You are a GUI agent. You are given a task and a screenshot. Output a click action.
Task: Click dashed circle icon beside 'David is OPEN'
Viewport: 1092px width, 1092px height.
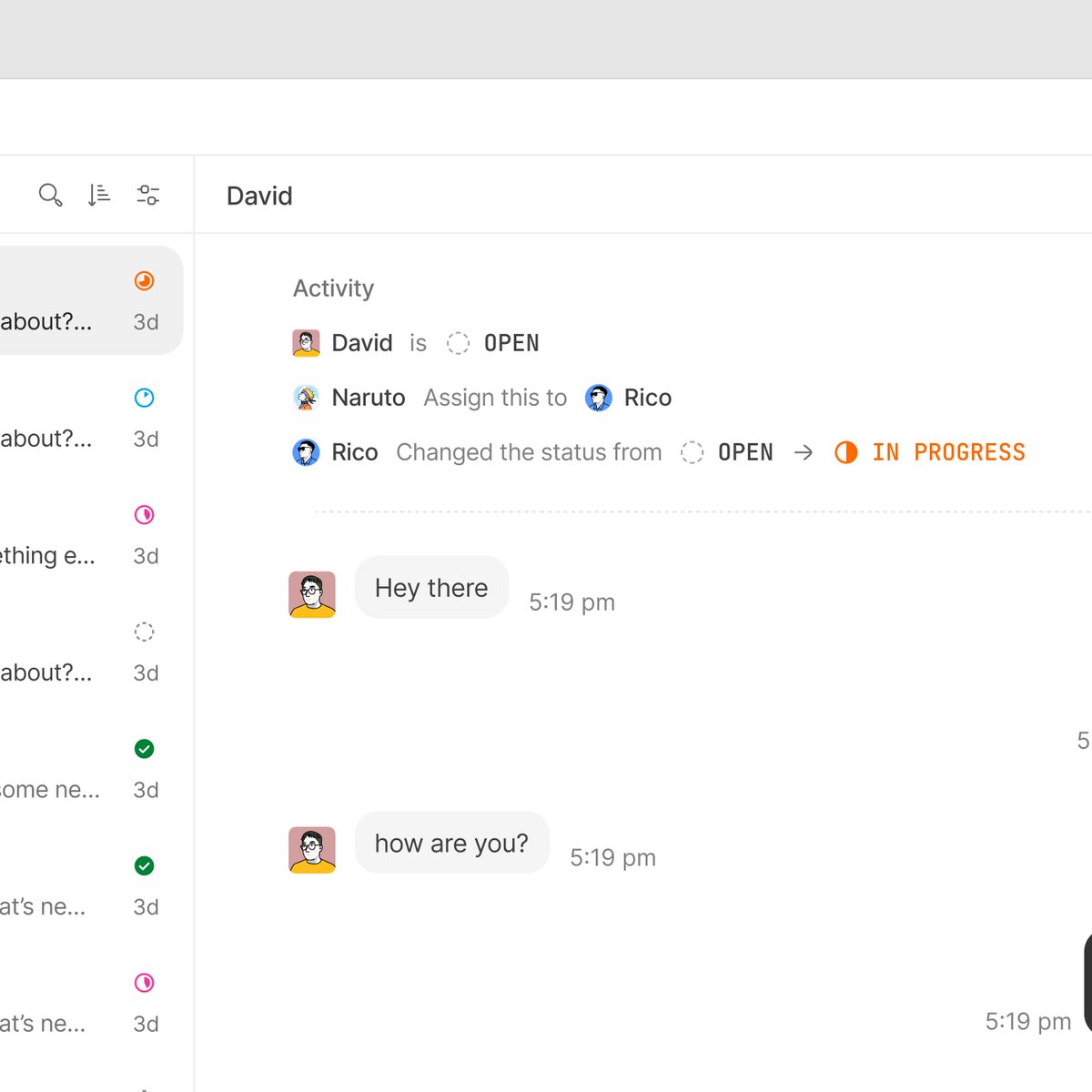(x=458, y=343)
